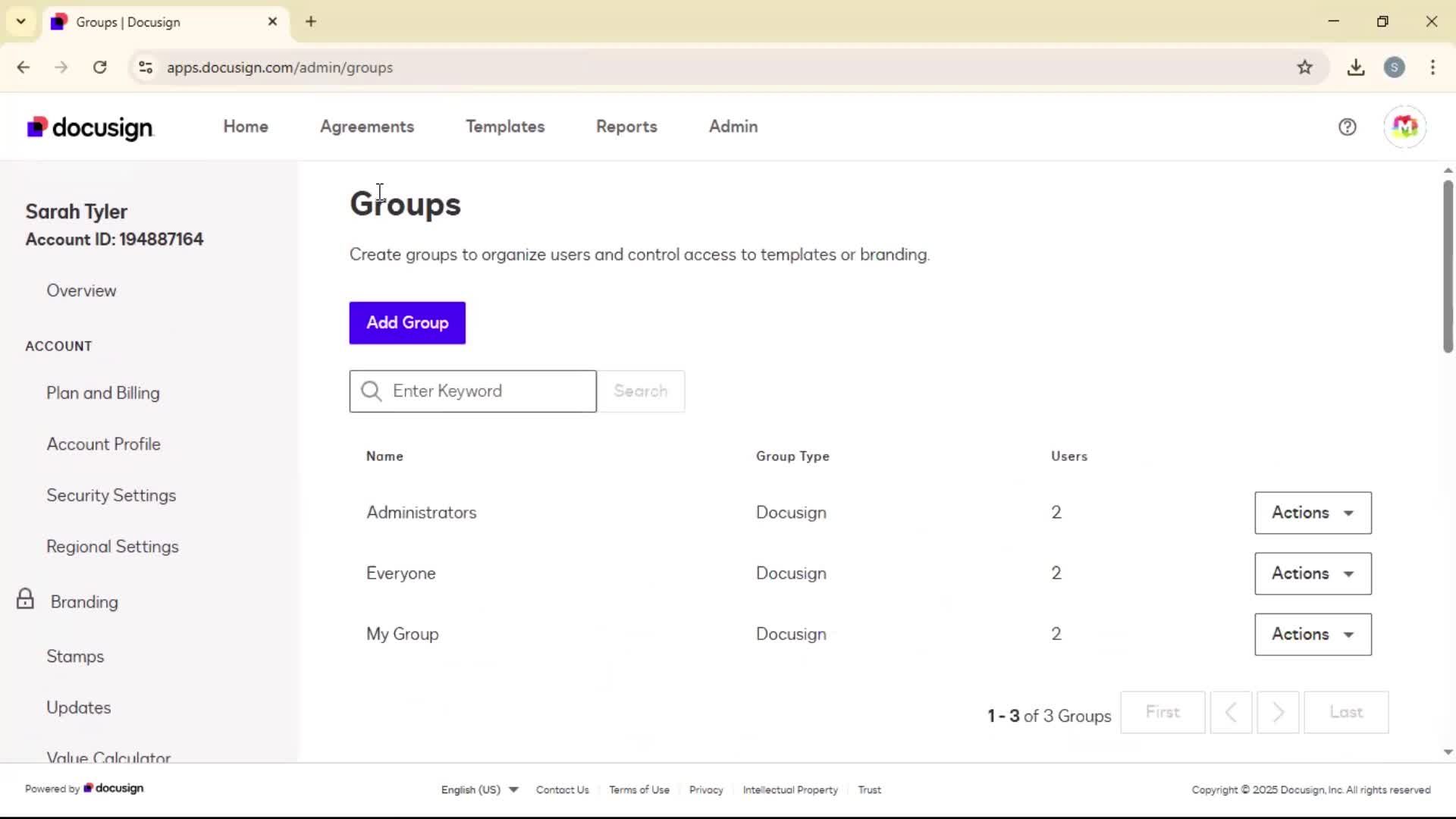This screenshot has width=1456, height=819.
Task: Reload the page
Action: click(x=100, y=67)
